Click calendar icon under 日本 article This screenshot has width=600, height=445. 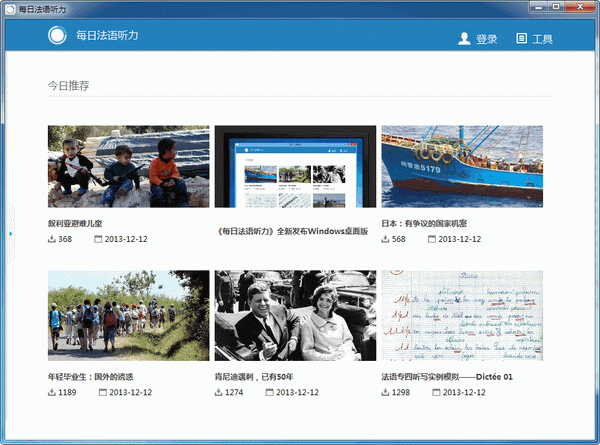coord(432,239)
